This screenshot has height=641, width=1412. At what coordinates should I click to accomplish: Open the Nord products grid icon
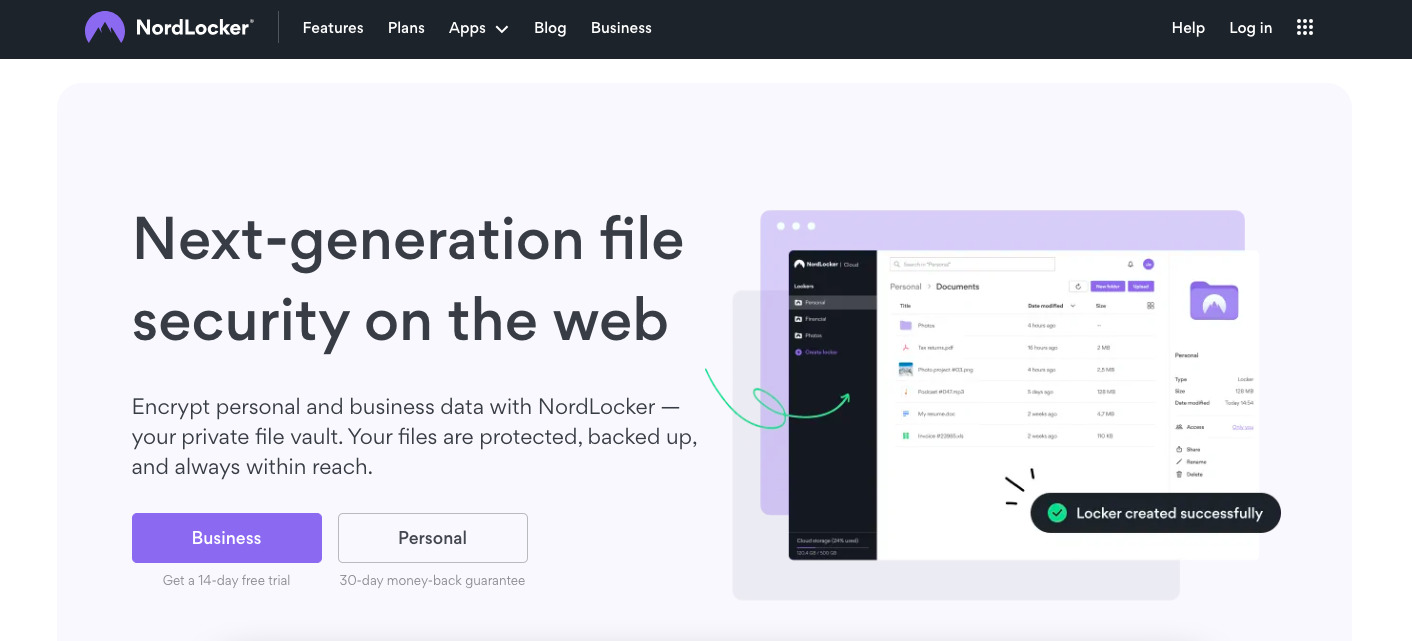(1305, 28)
